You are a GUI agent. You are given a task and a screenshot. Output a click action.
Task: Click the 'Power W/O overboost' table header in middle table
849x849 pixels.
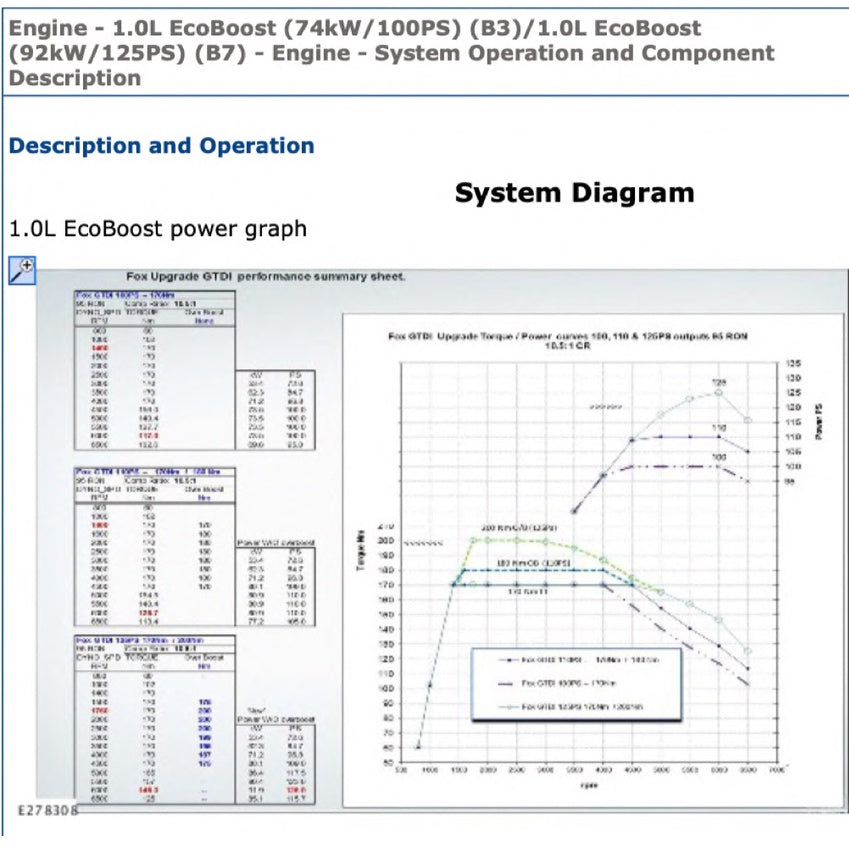click(x=276, y=543)
